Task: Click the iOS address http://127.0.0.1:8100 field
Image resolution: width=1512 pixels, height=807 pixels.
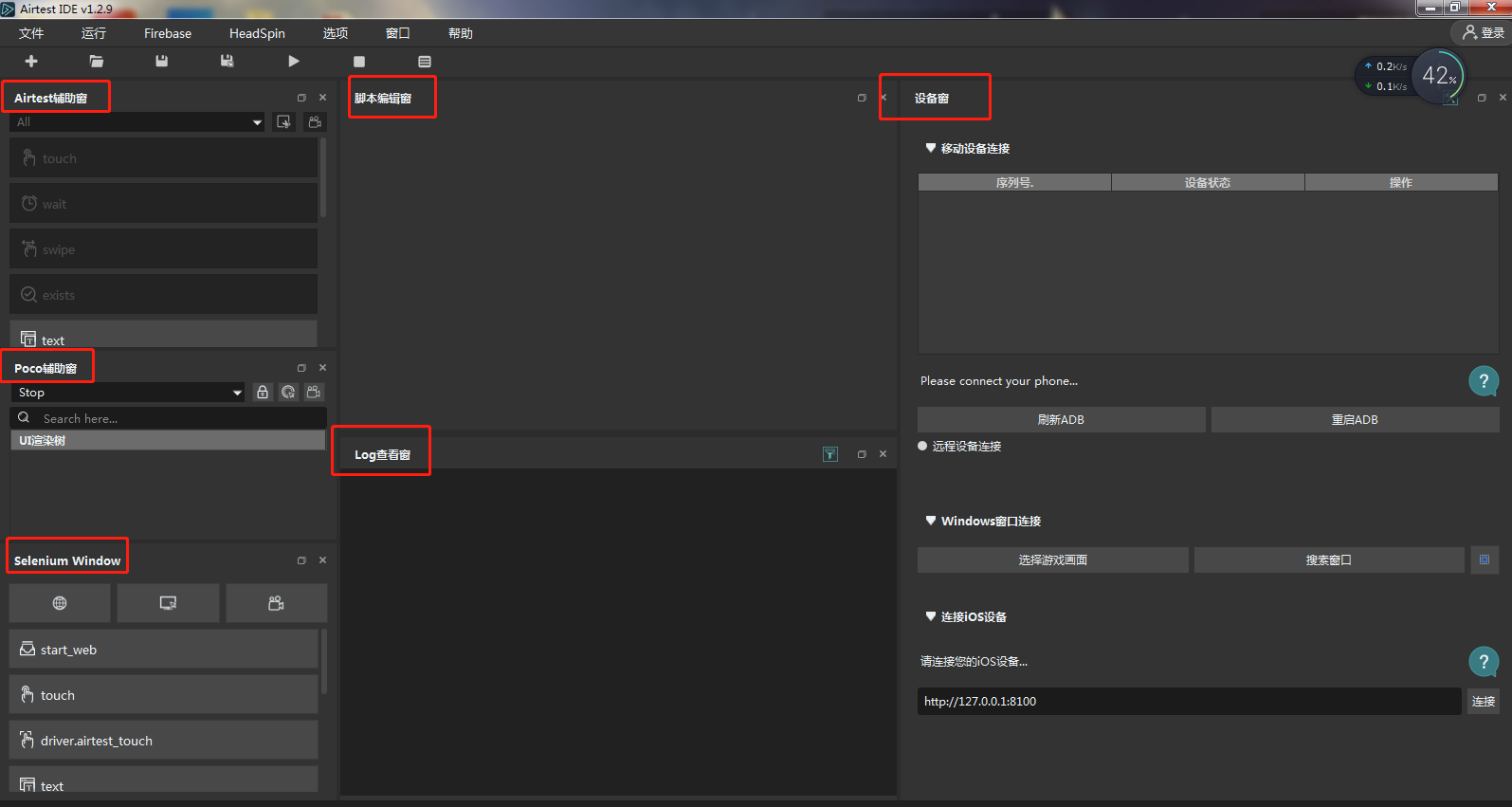Action: [x=1189, y=701]
